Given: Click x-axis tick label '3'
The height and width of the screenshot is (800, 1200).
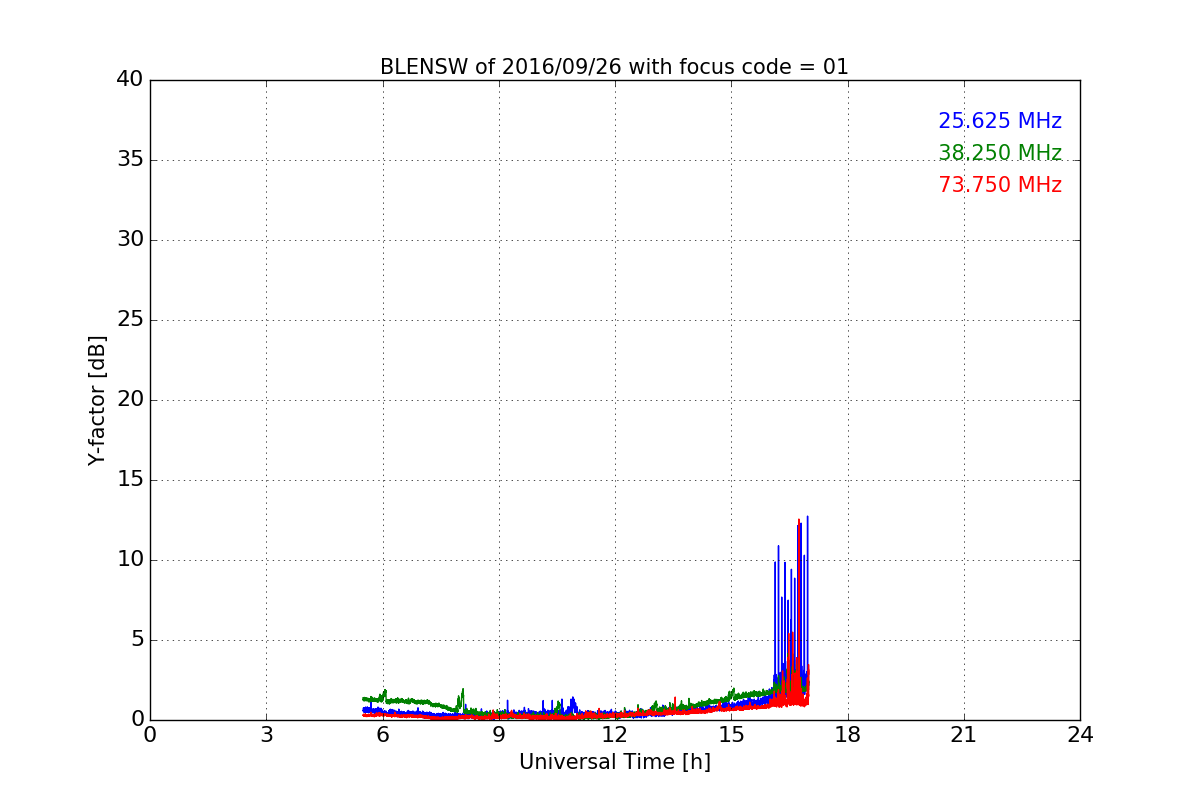Looking at the screenshot, I should click(266, 735).
